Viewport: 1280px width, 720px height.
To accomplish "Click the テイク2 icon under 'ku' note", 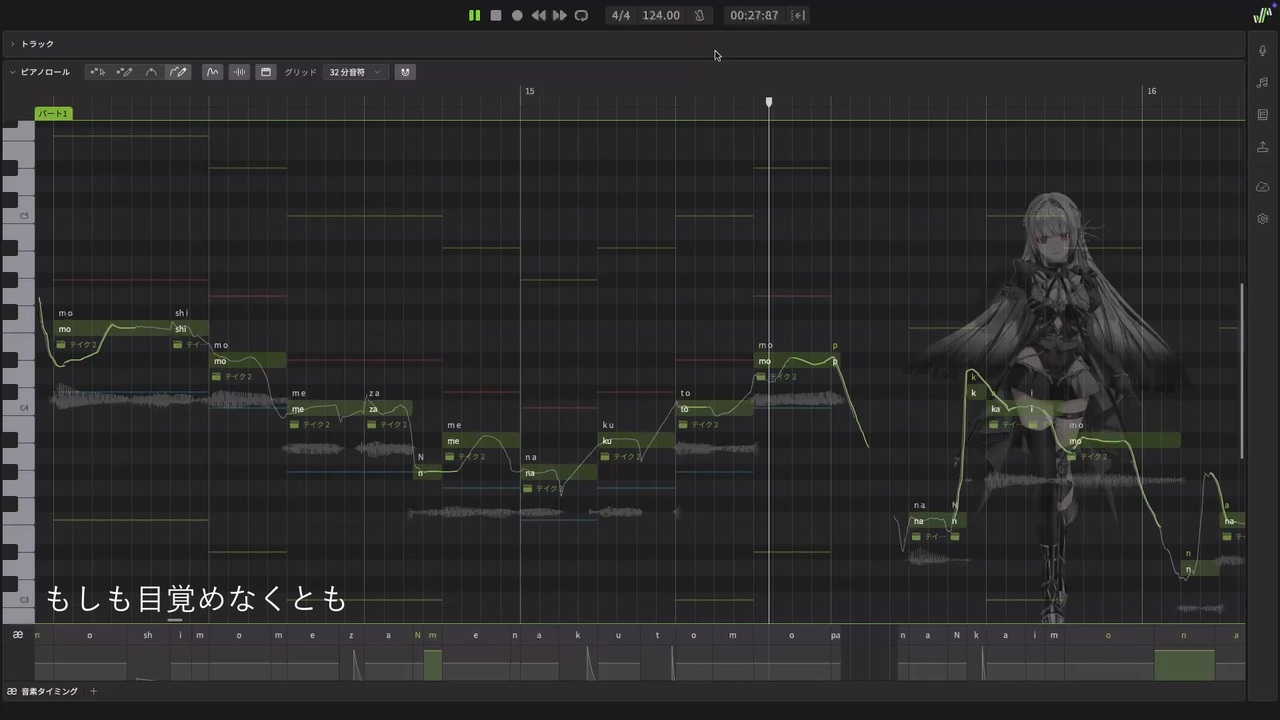I will tap(606, 457).
